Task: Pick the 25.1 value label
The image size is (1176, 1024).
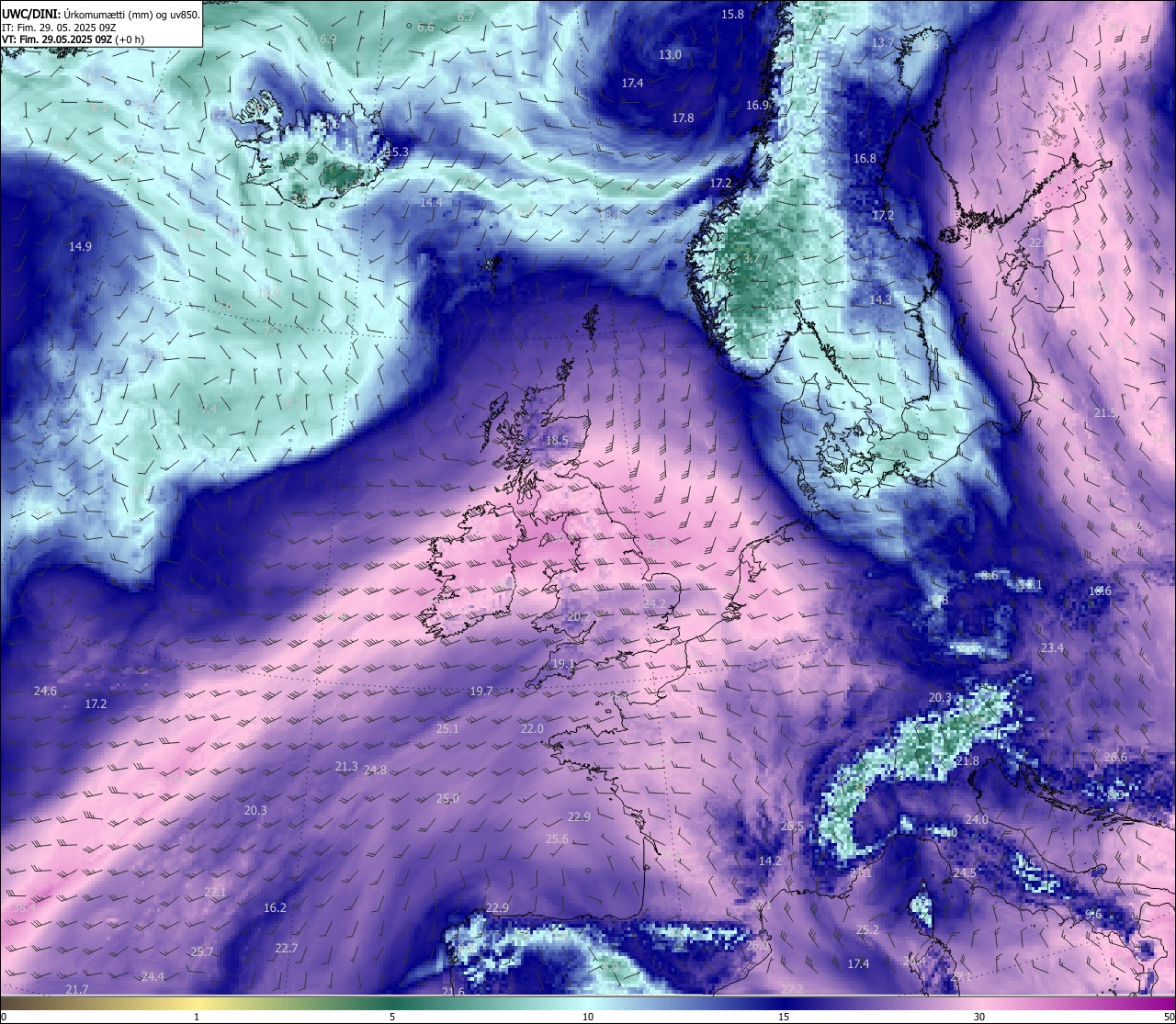Action: coord(447,729)
